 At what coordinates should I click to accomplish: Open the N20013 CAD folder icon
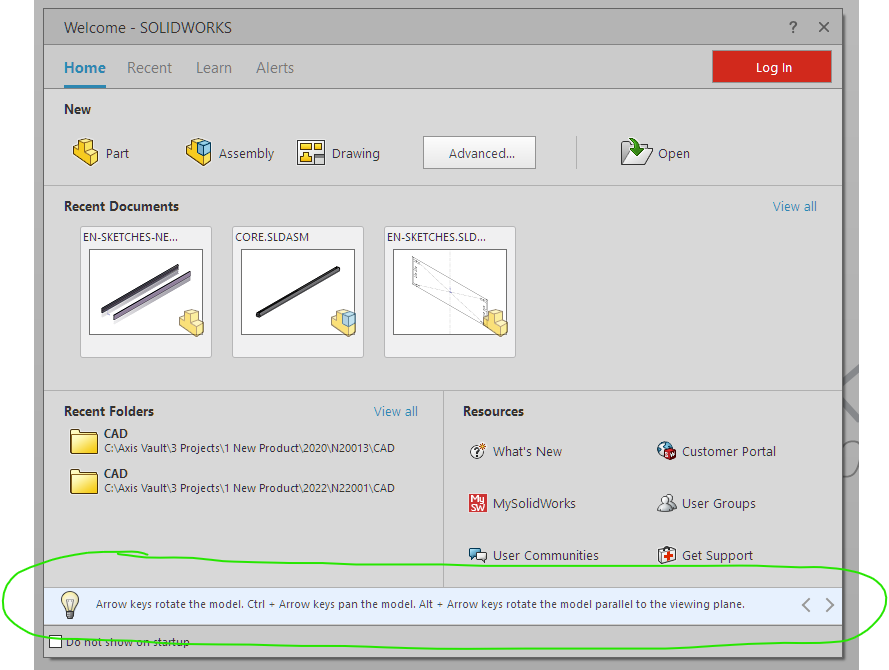[x=84, y=441]
